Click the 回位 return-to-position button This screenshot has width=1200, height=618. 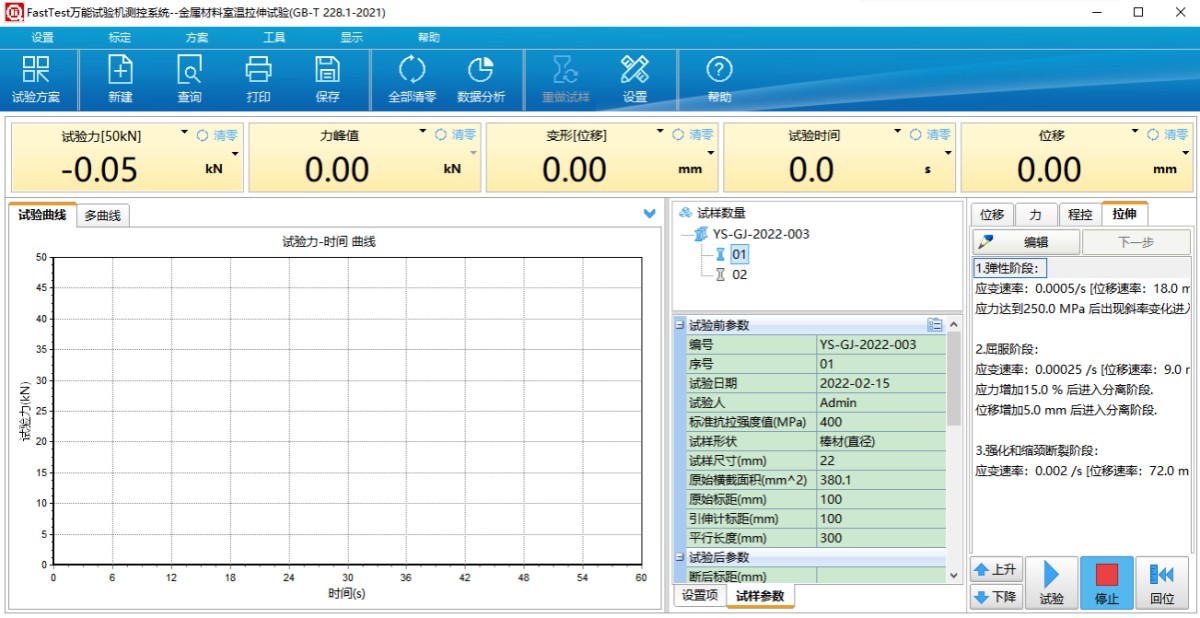coord(1162,583)
